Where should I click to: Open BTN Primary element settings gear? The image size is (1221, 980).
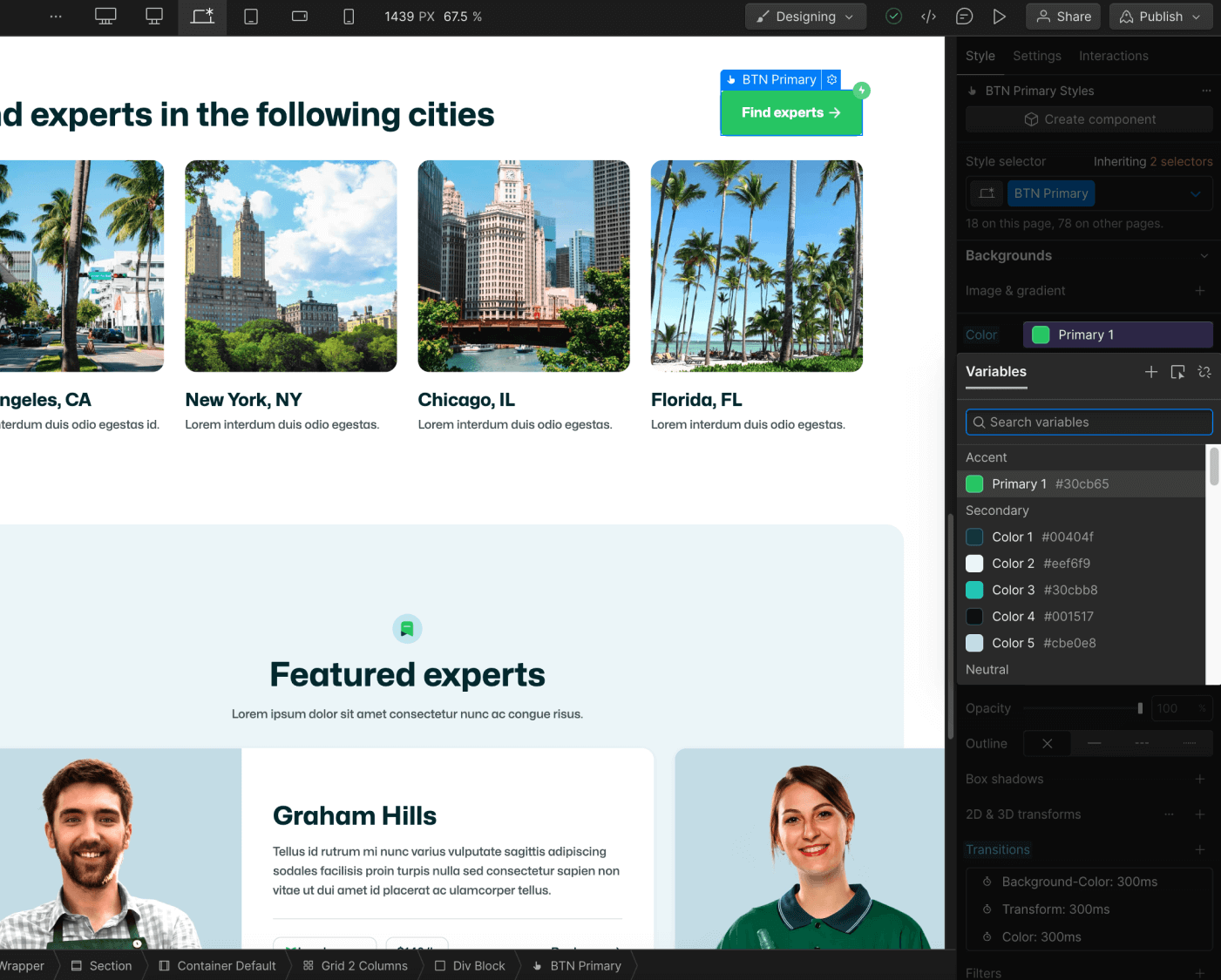tap(832, 79)
